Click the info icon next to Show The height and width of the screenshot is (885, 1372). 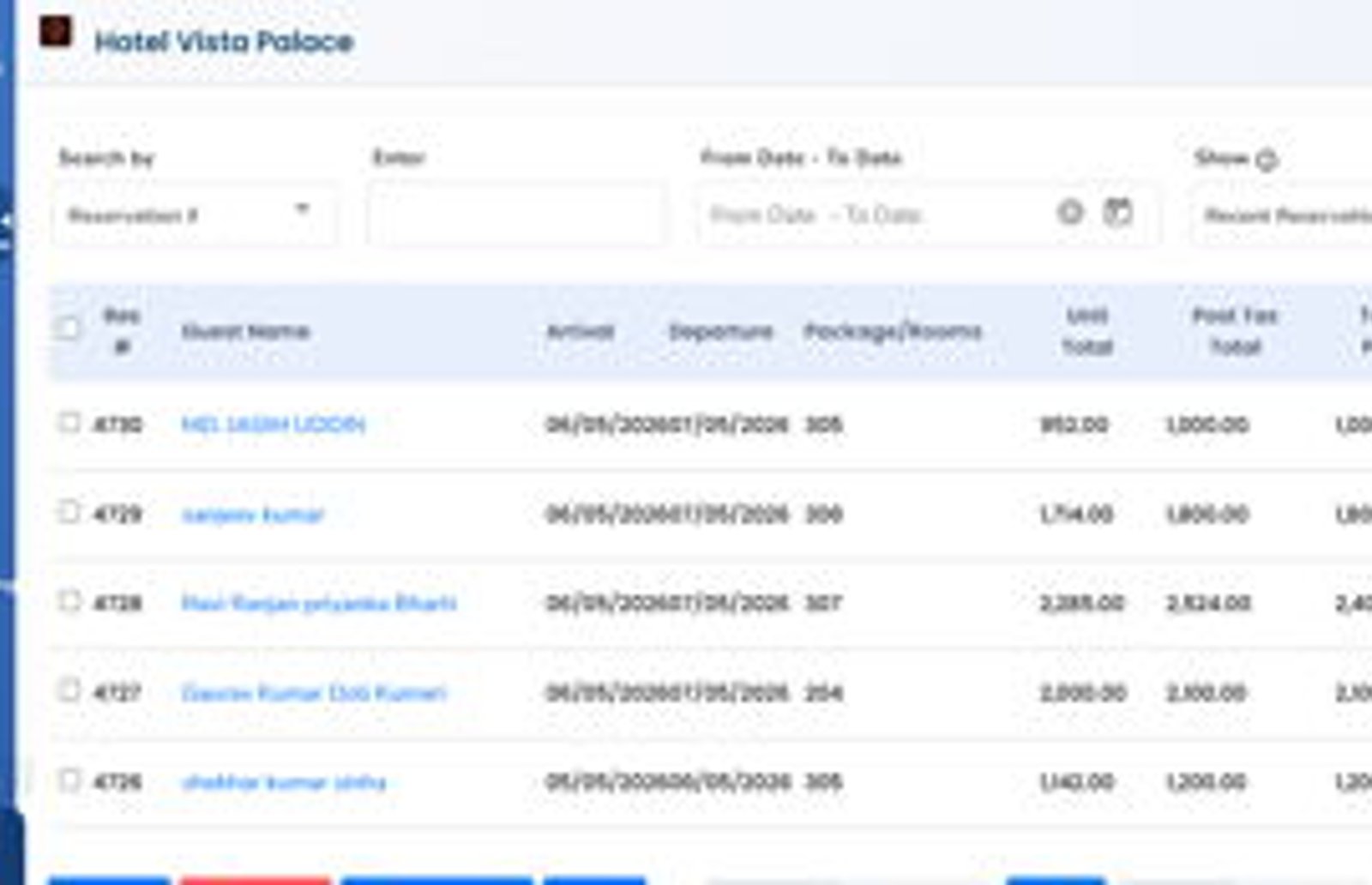(1267, 160)
